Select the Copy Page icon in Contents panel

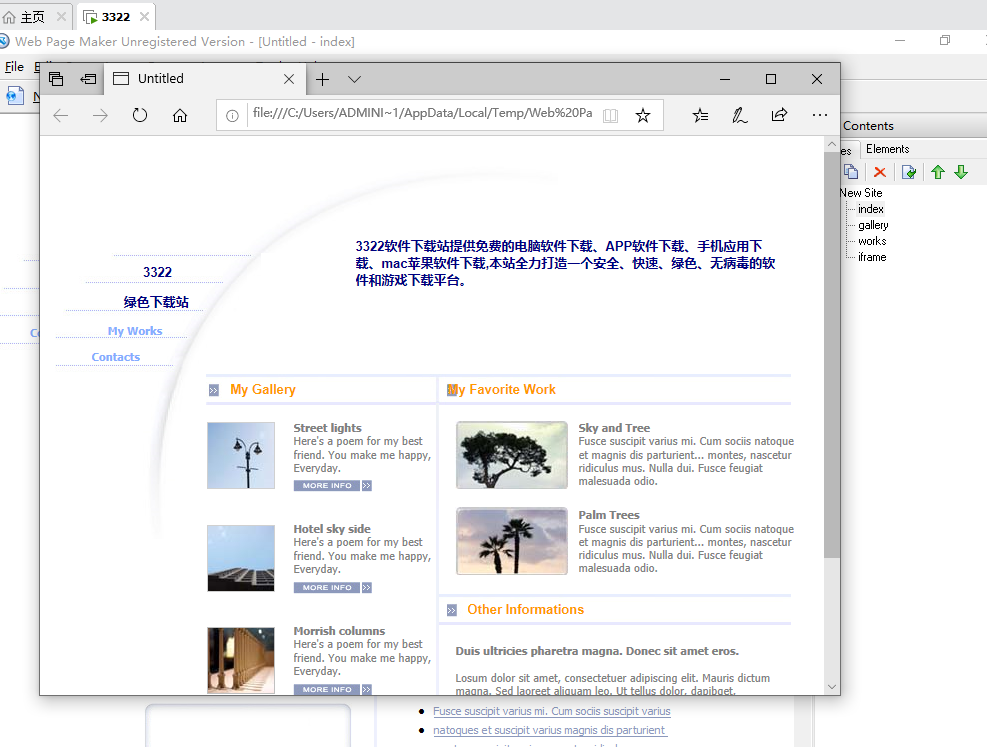click(851, 171)
